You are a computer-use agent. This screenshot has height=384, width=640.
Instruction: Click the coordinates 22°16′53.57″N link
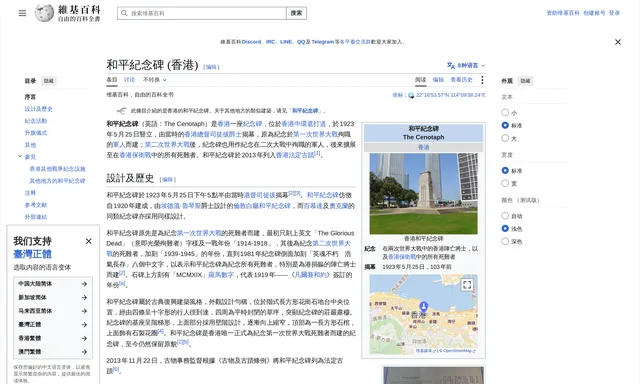click(451, 95)
